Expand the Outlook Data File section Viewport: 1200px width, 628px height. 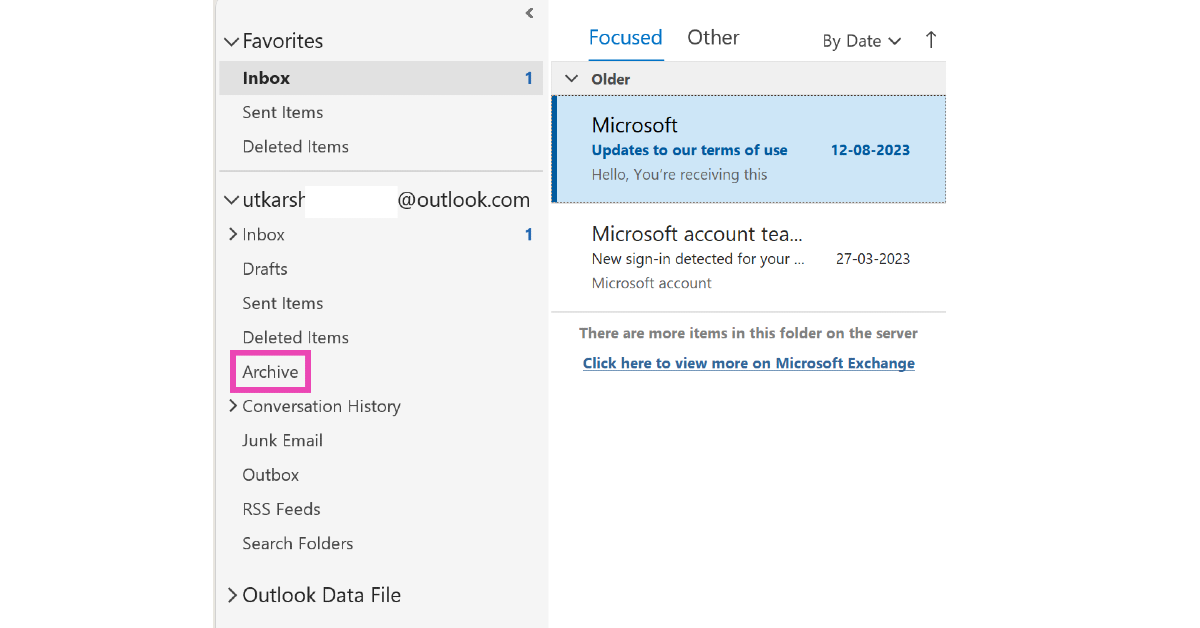pos(233,594)
